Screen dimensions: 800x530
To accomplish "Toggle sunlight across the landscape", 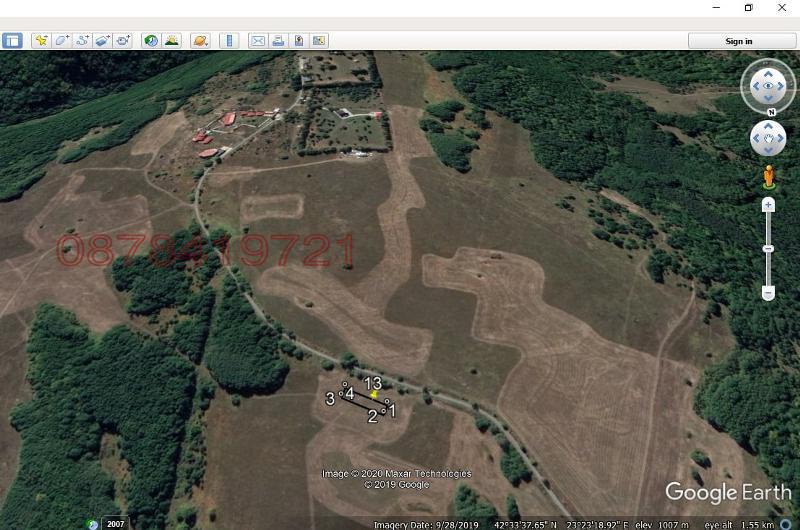I will pos(171,41).
